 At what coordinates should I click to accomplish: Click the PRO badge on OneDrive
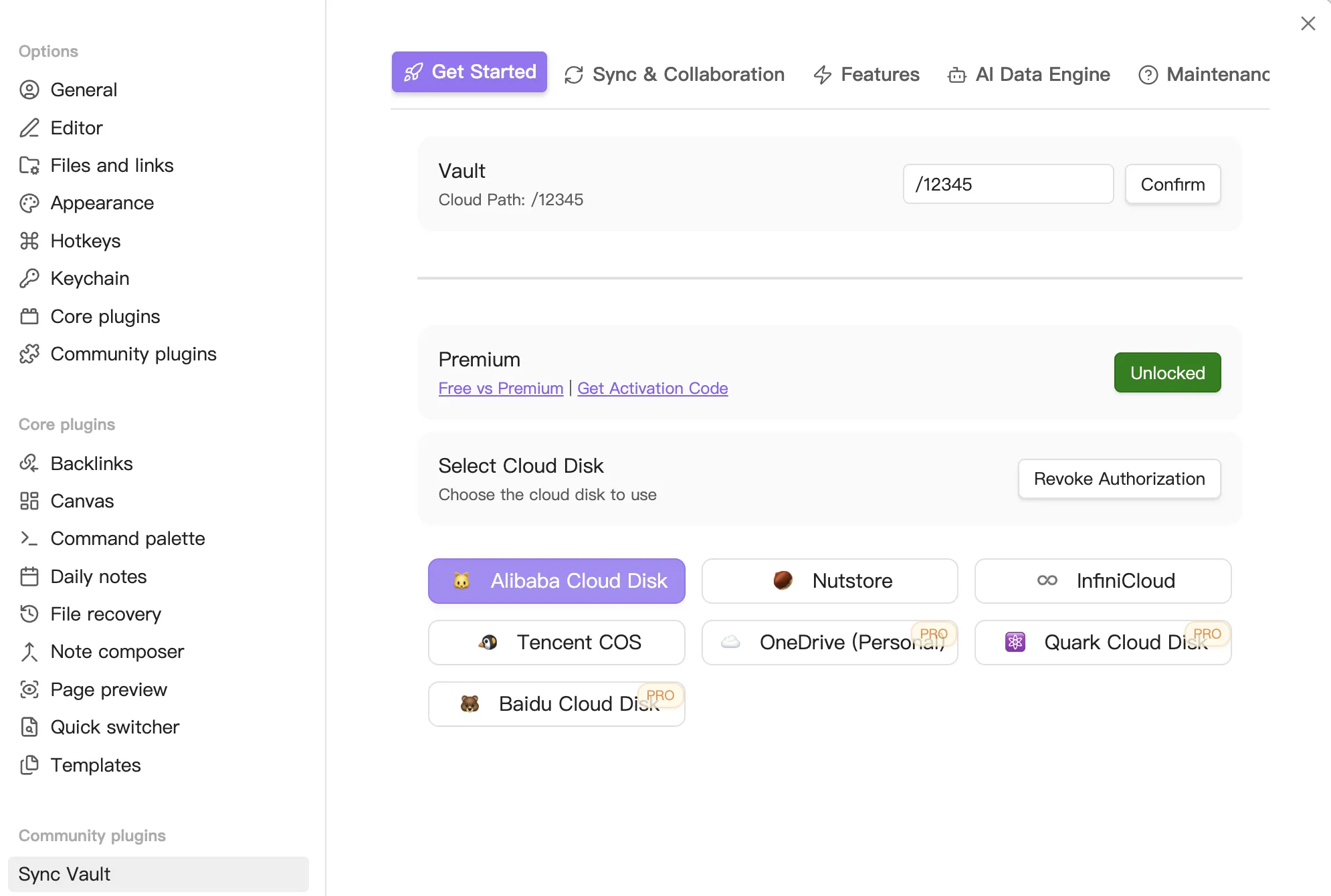pyautogui.click(x=934, y=634)
